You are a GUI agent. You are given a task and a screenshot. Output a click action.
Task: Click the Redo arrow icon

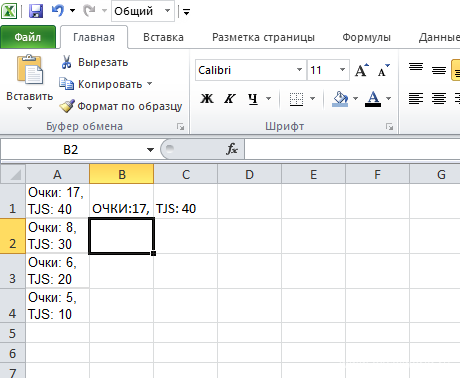(89, 11)
